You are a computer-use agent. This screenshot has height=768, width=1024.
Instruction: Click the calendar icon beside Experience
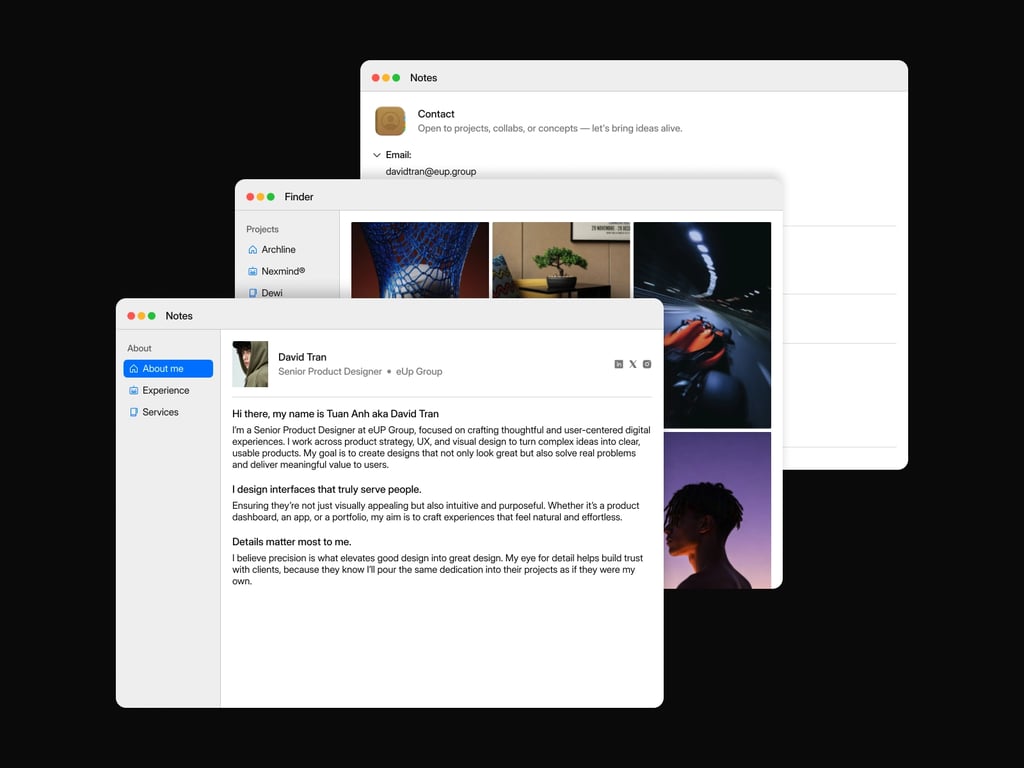[133, 391]
